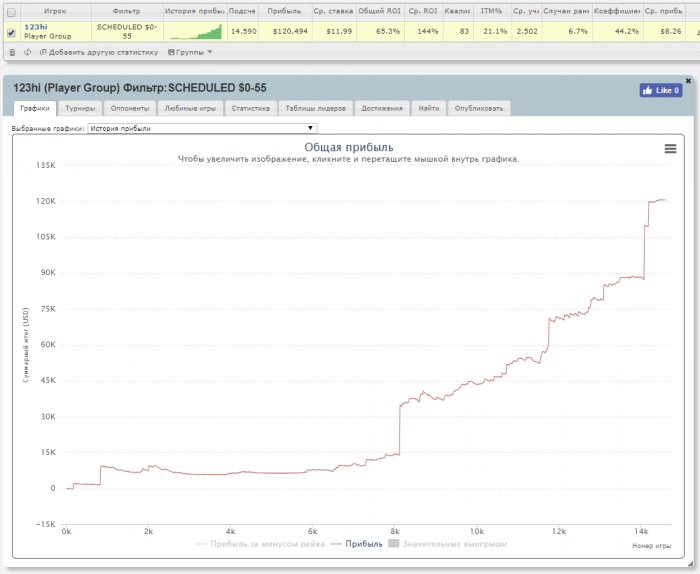Click the Группы icon in the toolbar
The image size is (700, 574).
coord(172,51)
